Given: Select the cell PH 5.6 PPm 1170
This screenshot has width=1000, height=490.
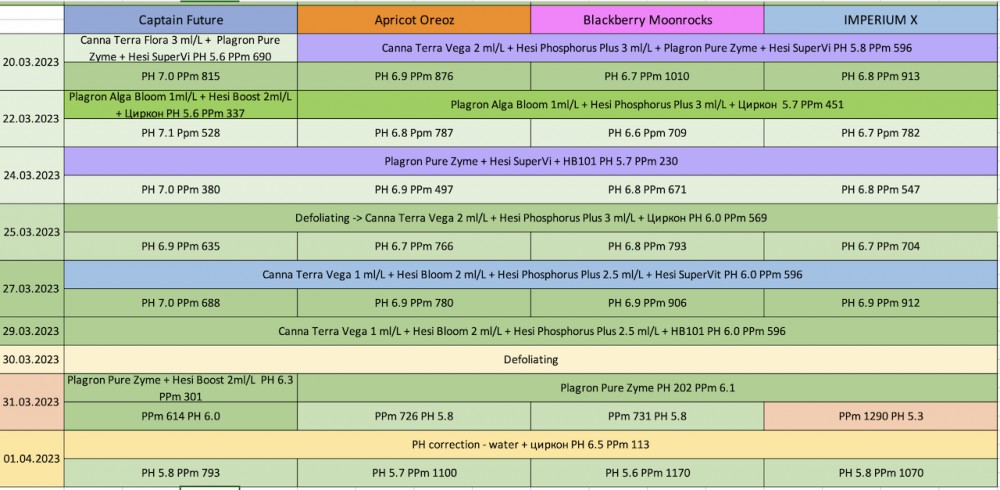Looking at the screenshot, I should tap(647, 473).
